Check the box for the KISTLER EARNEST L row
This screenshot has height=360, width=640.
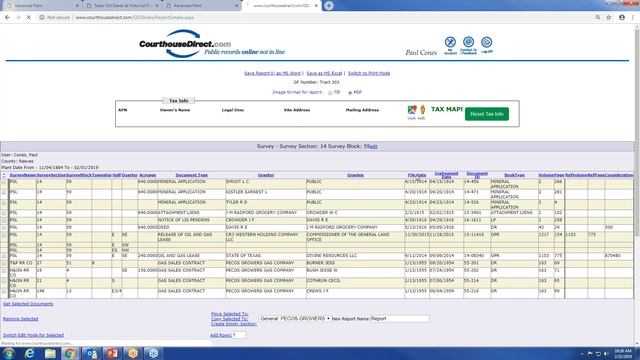click(4, 193)
